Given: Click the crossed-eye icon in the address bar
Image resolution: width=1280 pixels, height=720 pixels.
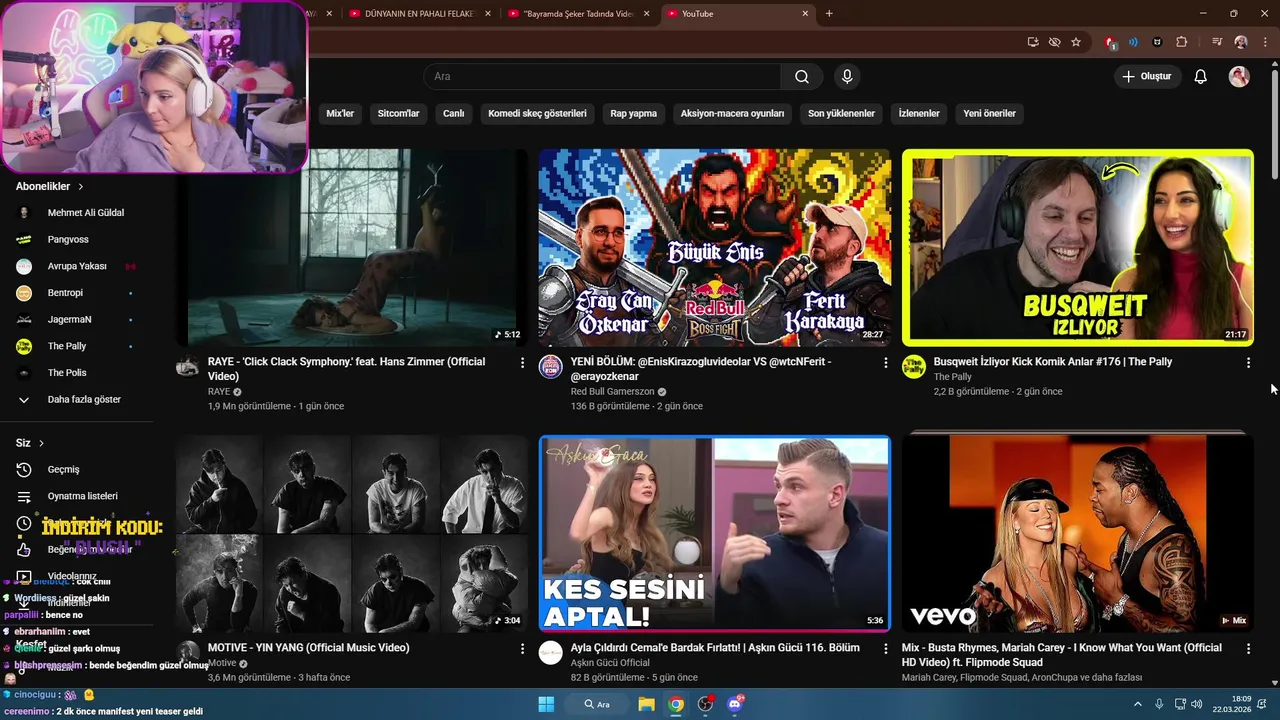Looking at the screenshot, I should pyautogui.click(x=1054, y=42).
